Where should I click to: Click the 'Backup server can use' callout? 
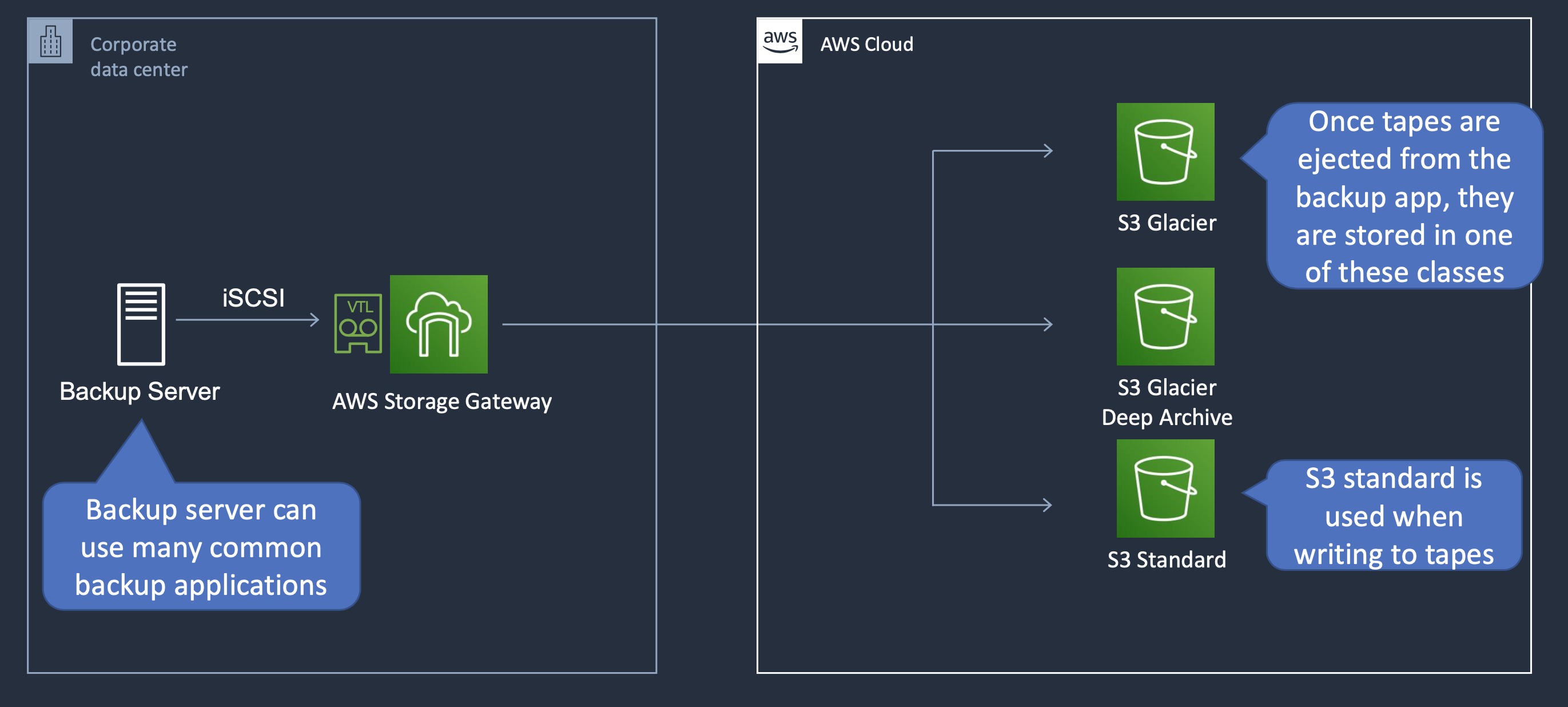(201, 547)
